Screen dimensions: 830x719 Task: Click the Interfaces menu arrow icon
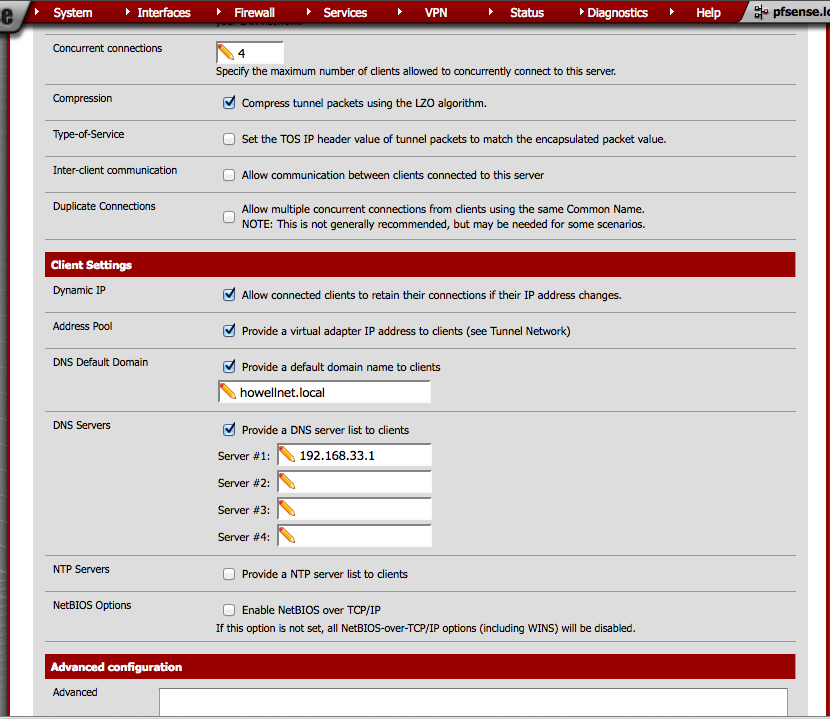coord(128,12)
